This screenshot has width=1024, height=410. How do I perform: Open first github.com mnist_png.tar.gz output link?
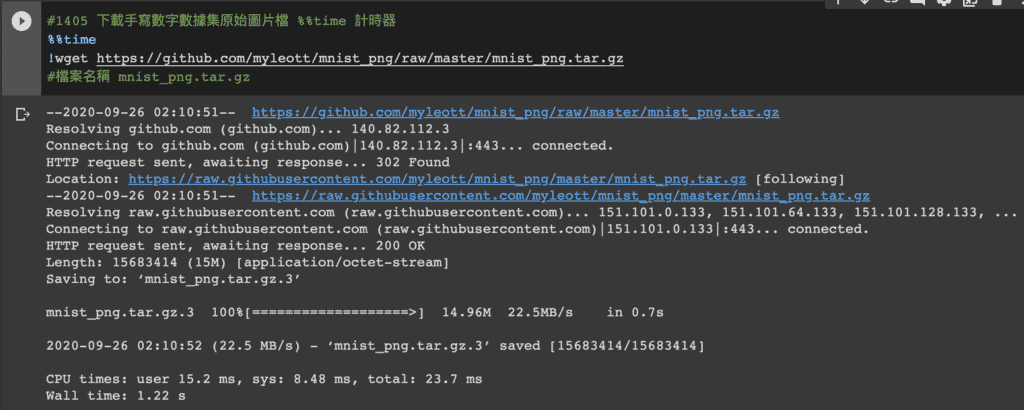click(515, 112)
